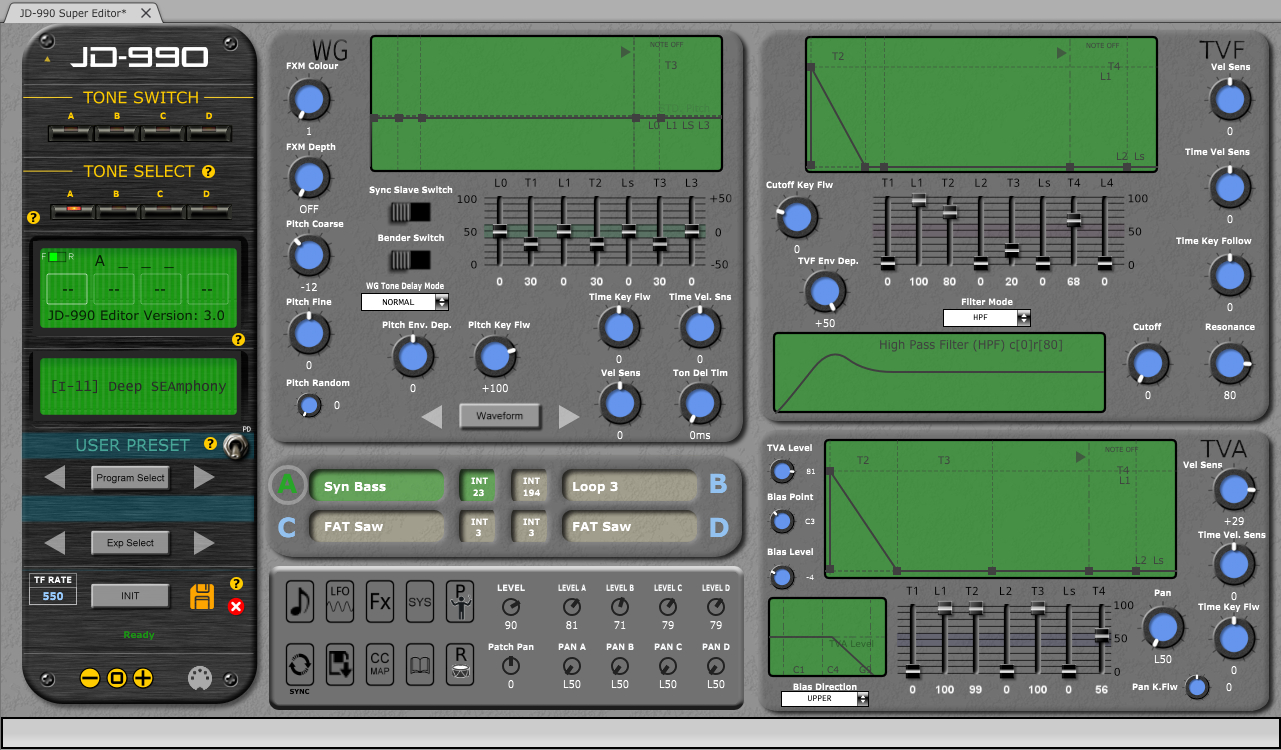1281x750 pixels.
Task: Open the LFO wave settings icon
Action: click(x=340, y=601)
